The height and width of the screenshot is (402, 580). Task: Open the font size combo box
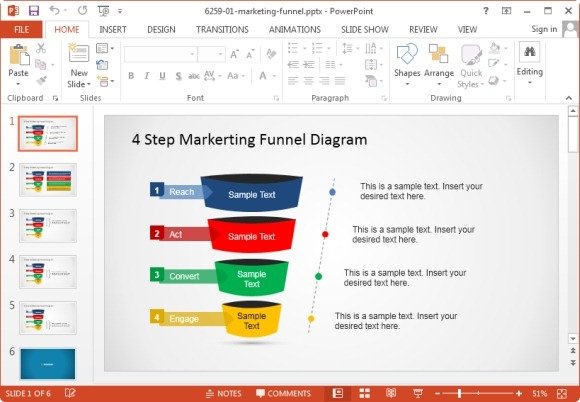(211, 54)
